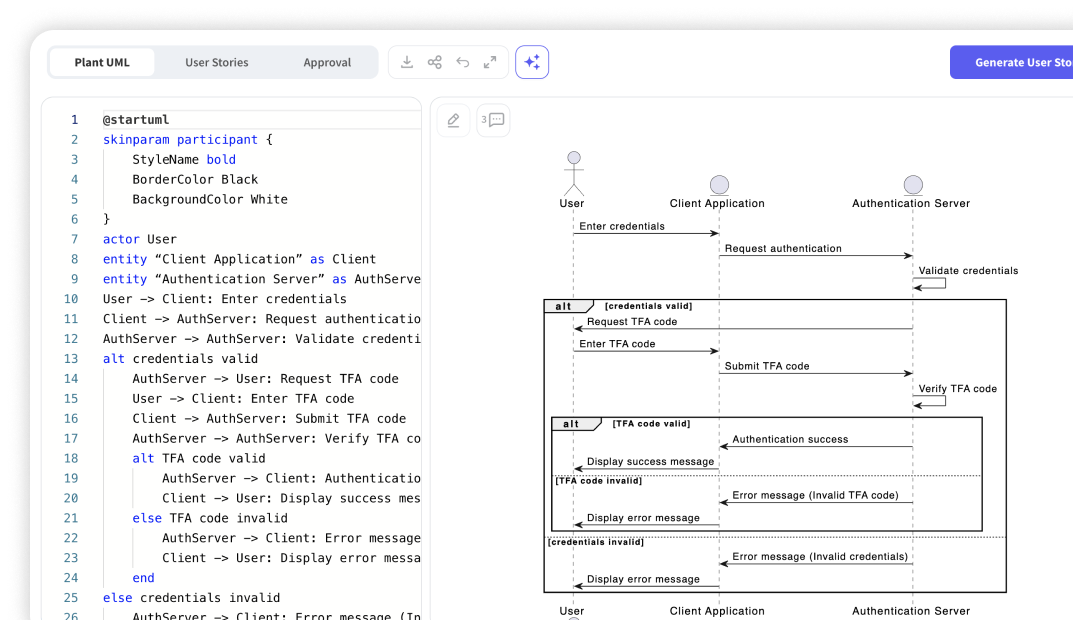Select the edit pencil icon on diagram

point(453,119)
